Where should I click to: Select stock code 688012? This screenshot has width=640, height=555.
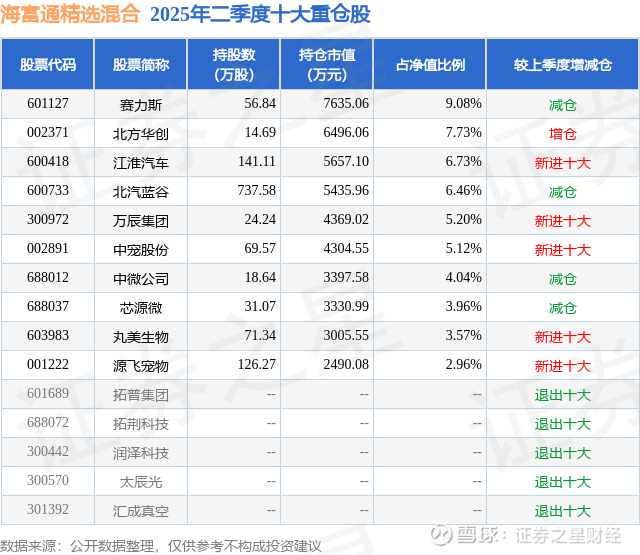[x=48, y=278]
